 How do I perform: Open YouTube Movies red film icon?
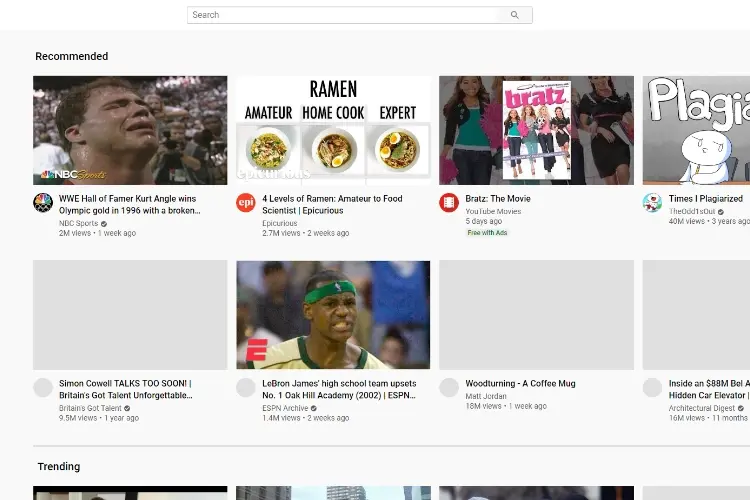click(449, 202)
